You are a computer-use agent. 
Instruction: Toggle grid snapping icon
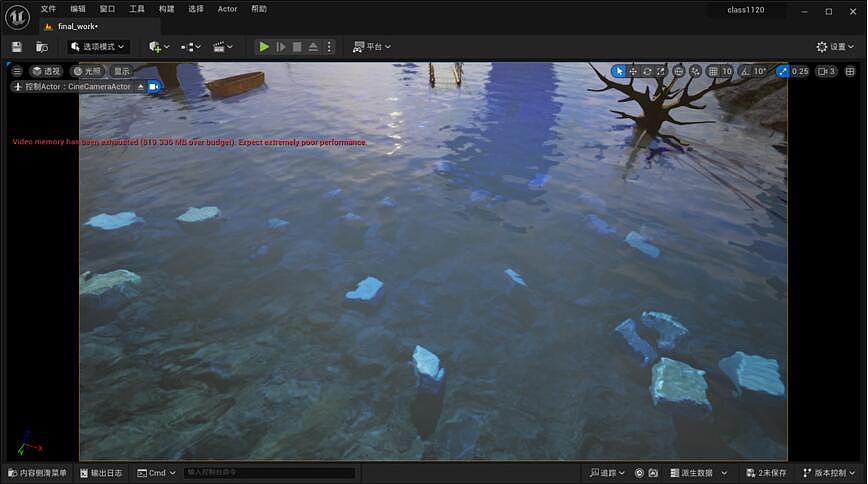(713, 71)
